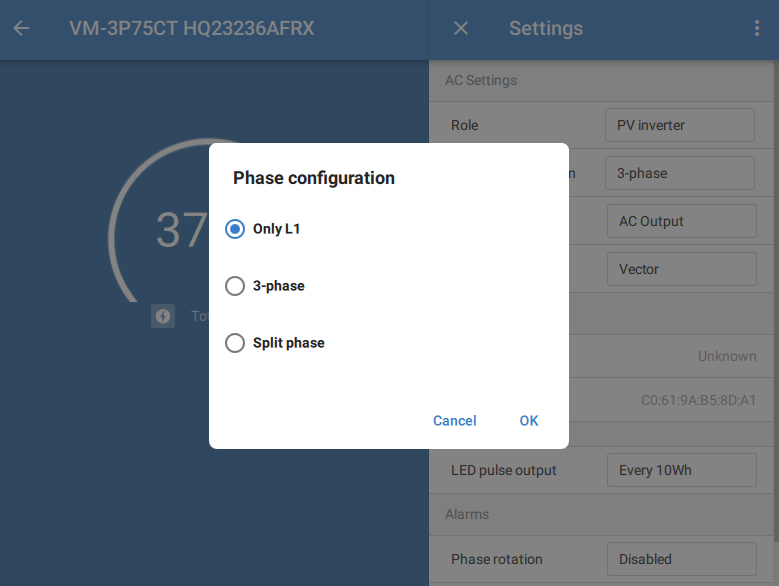Viewport: 779px width, 586px height.
Task: Open the 3-phase configuration dropdown
Action: click(679, 173)
